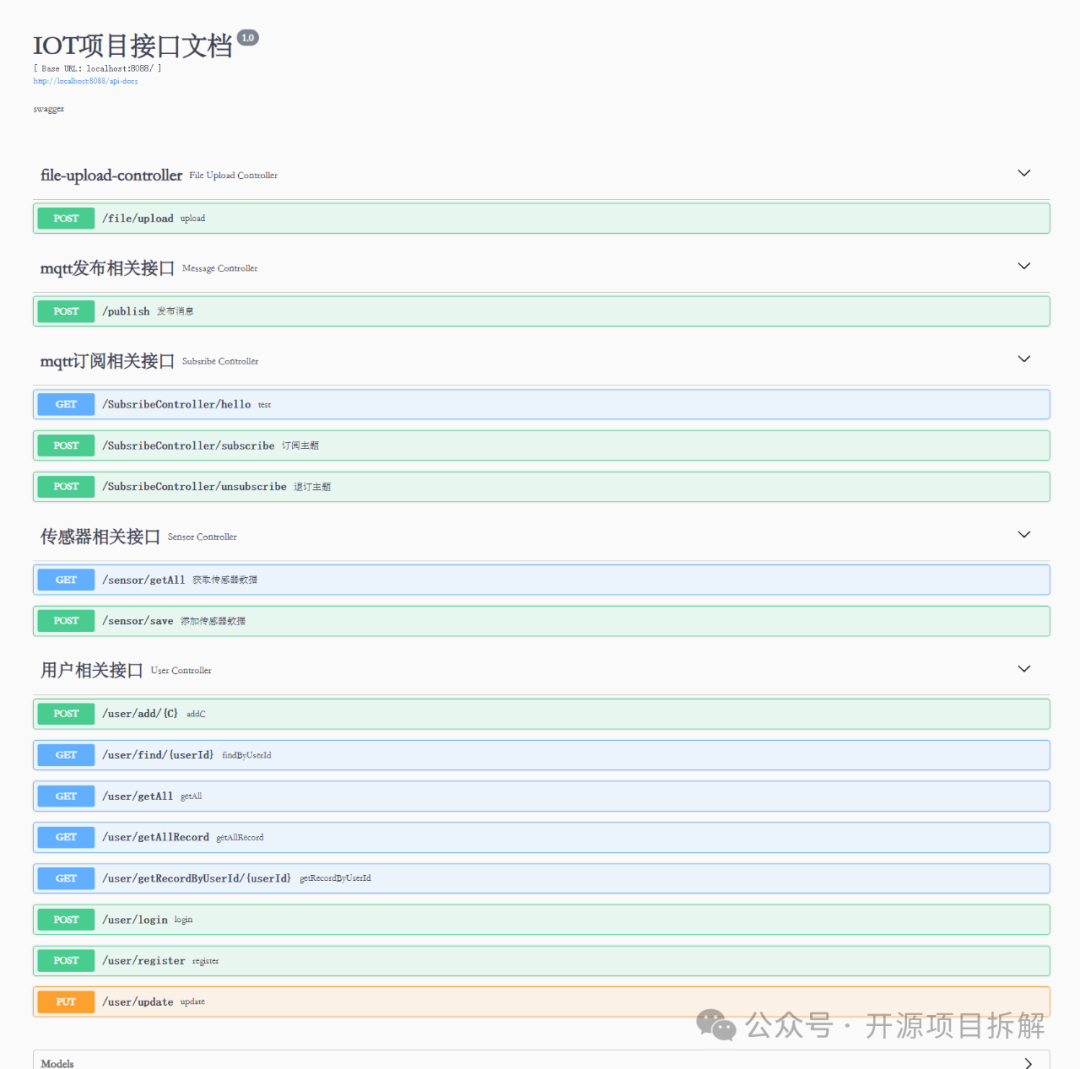Screen dimensions: 1080x1069
Task: Click the POST badge on /sensor/save
Action: [64, 620]
